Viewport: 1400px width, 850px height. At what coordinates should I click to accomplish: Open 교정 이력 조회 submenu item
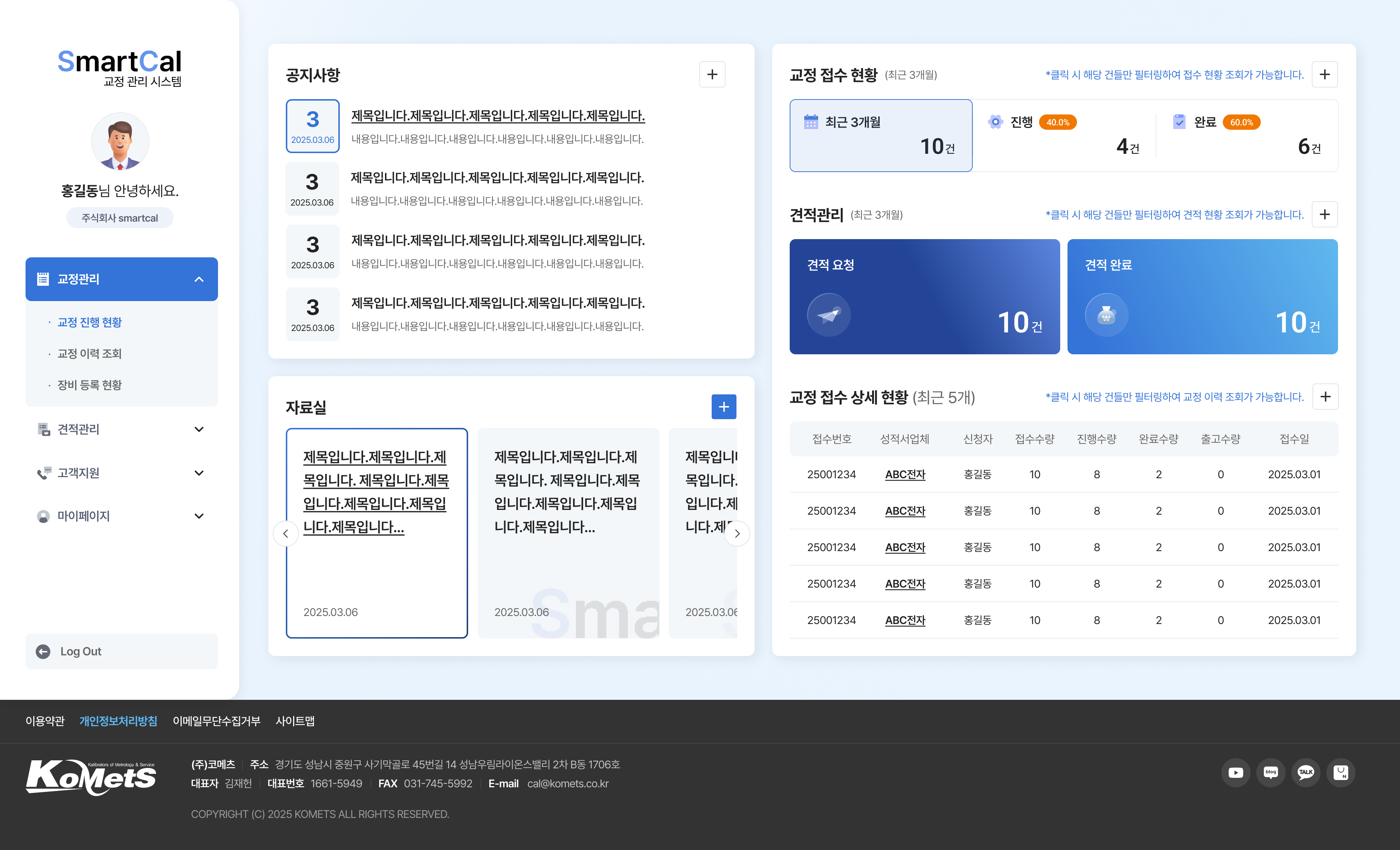click(90, 354)
